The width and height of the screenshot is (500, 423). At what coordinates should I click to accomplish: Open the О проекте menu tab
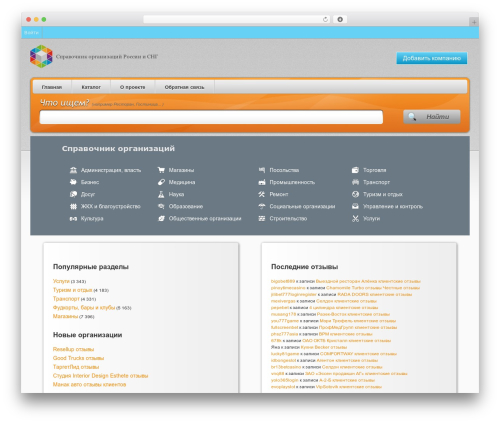pos(132,87)
